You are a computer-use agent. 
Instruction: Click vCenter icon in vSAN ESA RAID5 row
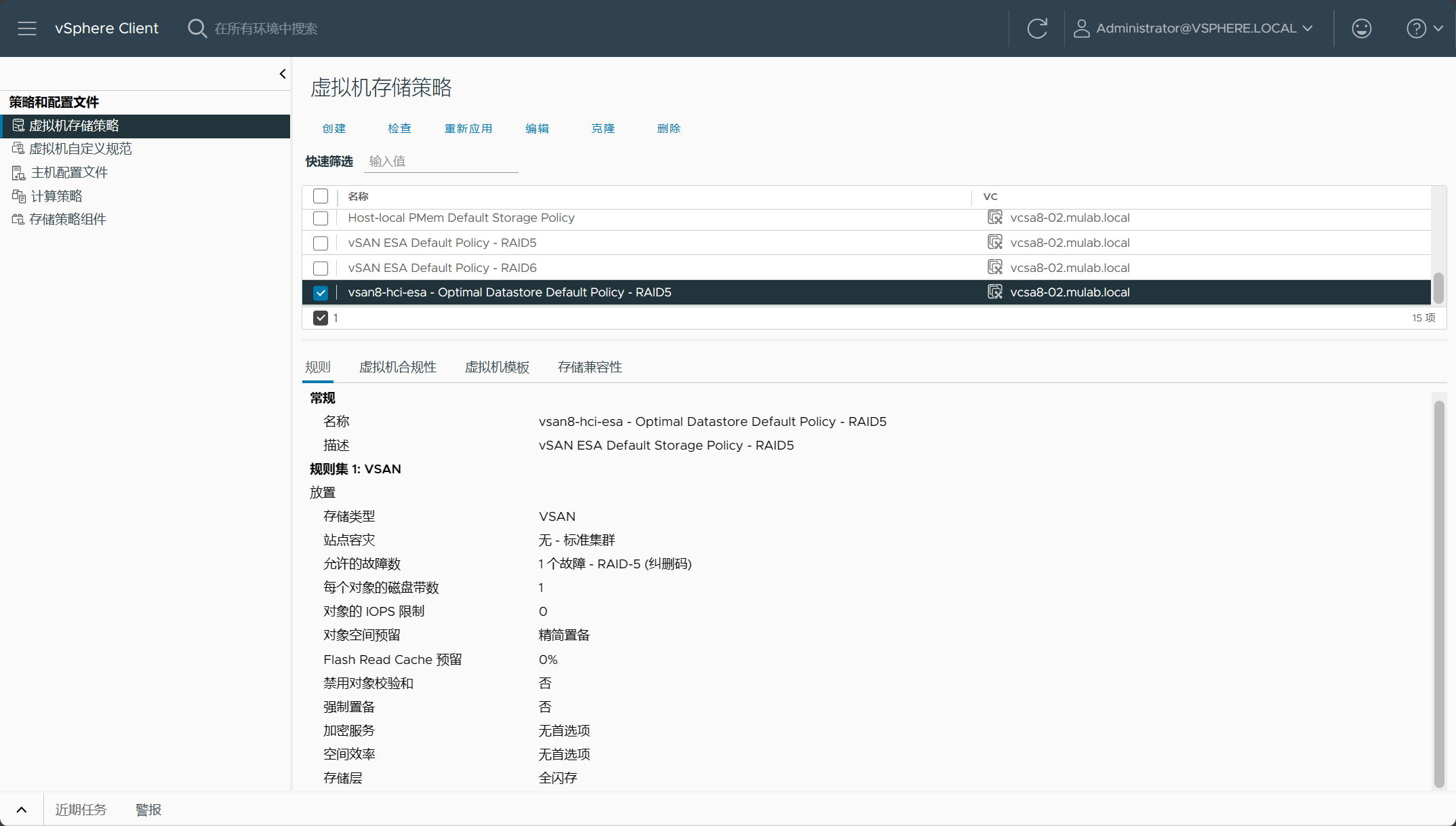[x=994, y=242]
